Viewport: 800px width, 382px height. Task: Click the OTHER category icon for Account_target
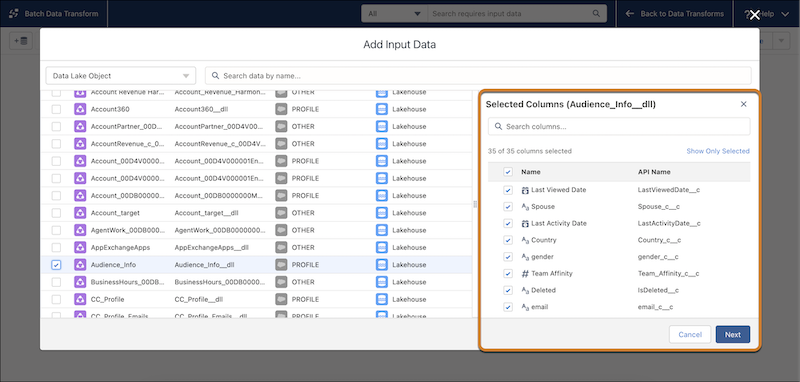pos(281,213)
